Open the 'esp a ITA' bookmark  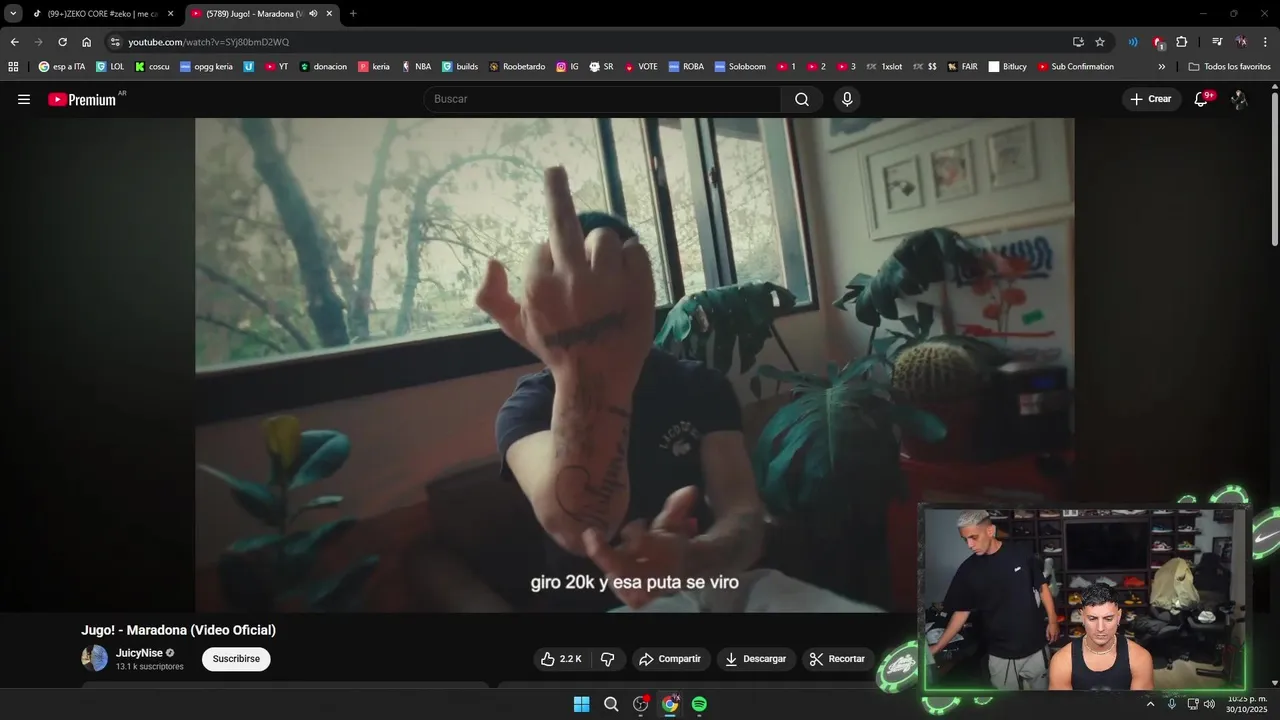click(62, 67)
